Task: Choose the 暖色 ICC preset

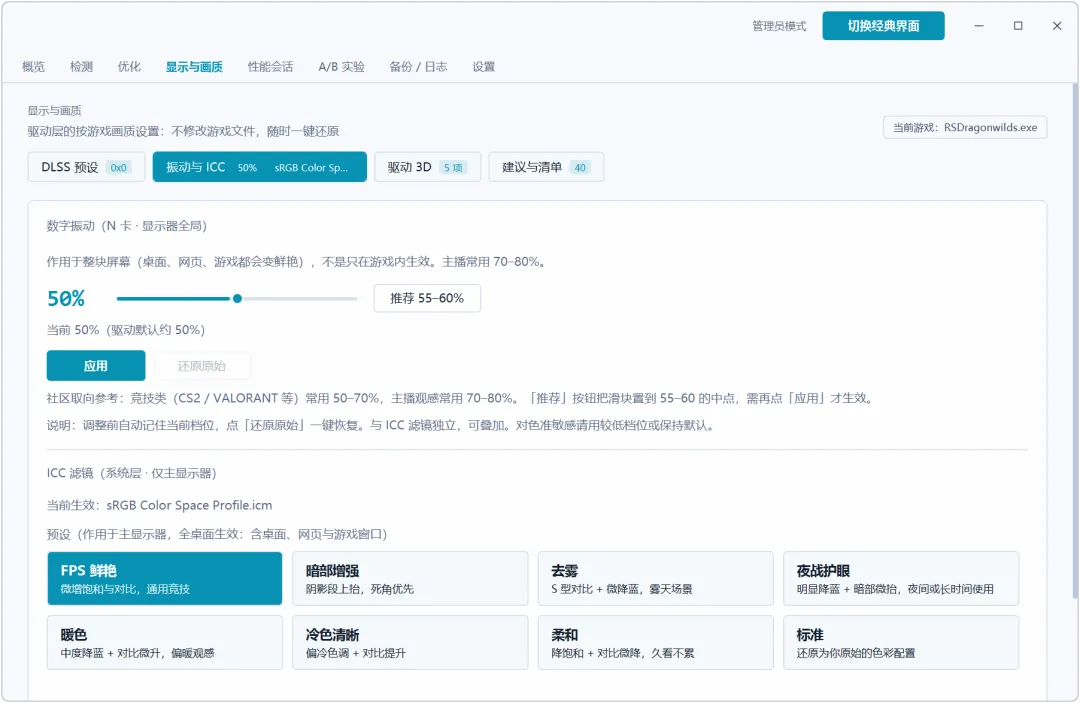Action: (x=165, y=642)
